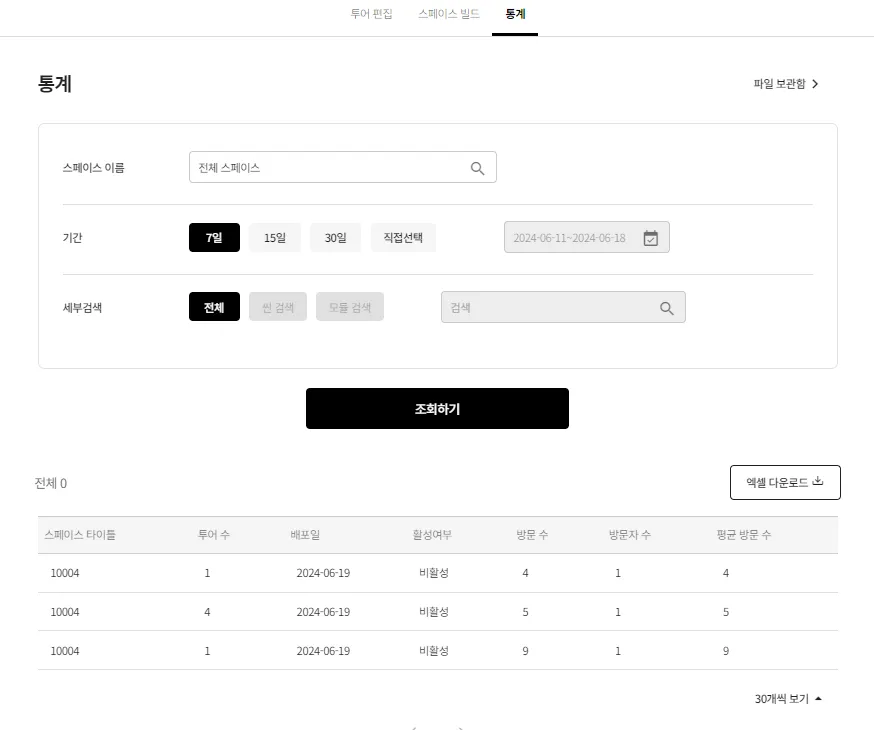This screenshot has height=730, width=874.
Task: Expand the 30개씩 보기 page size dropdown
Action: pos(788,698)
